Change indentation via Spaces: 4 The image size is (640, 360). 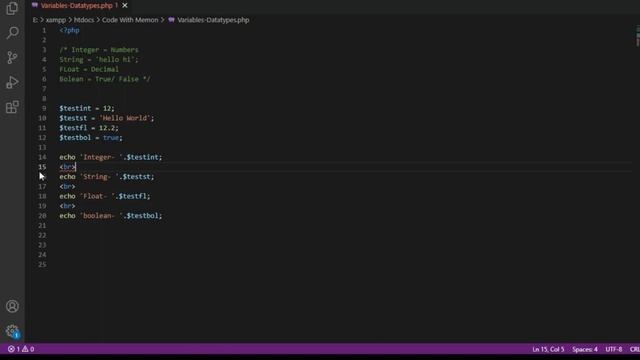coord(584,349)
